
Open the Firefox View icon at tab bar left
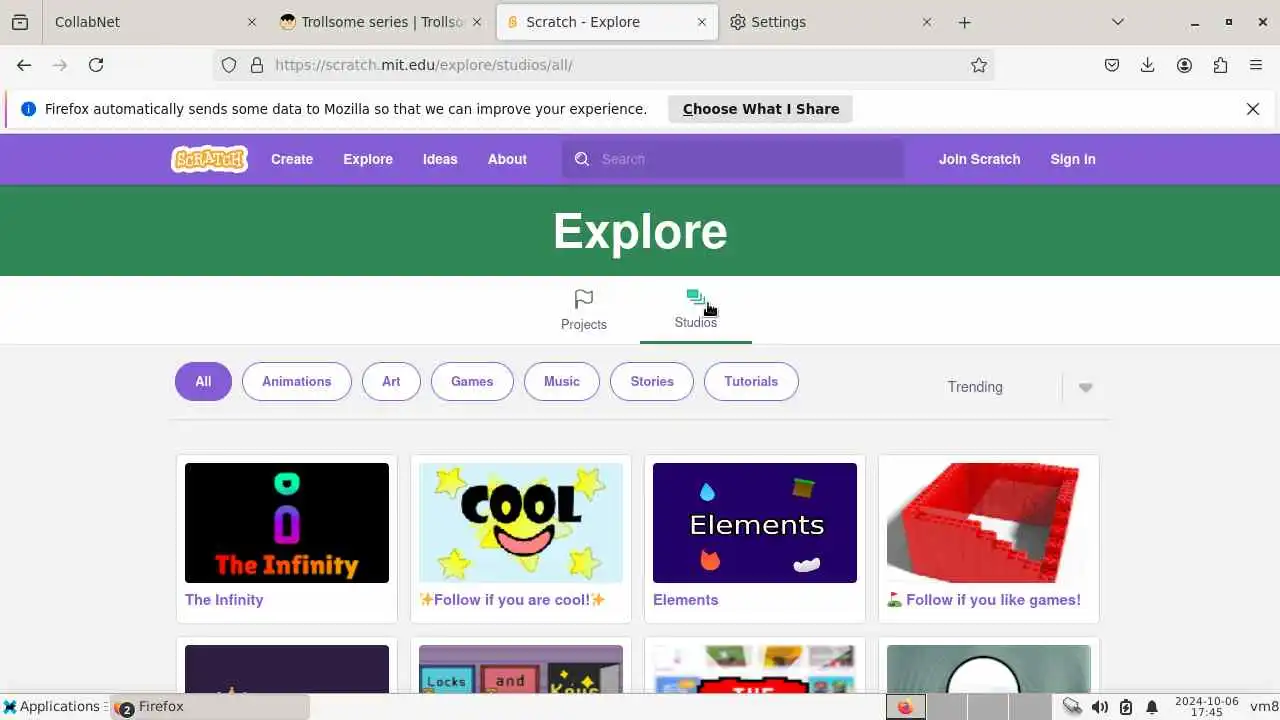(x=20, y=22)
